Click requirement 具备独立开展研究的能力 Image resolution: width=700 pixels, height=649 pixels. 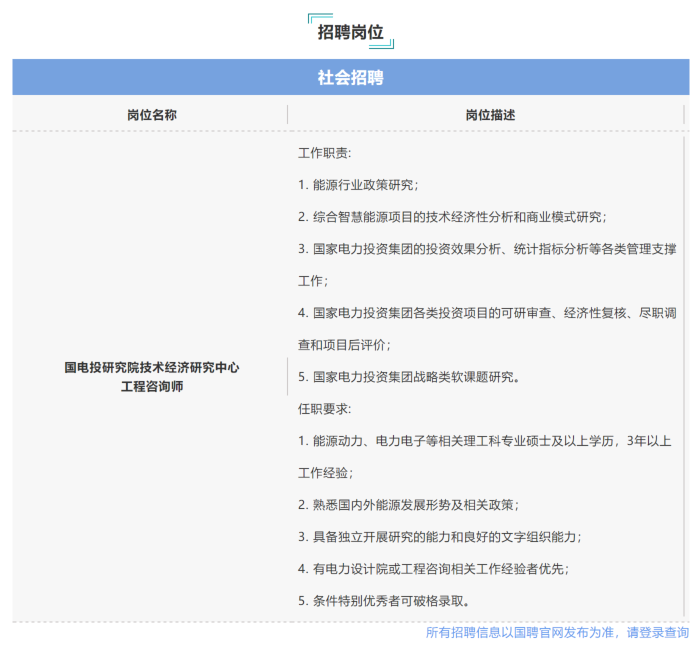pyautogui.click(x=440, y=537)
